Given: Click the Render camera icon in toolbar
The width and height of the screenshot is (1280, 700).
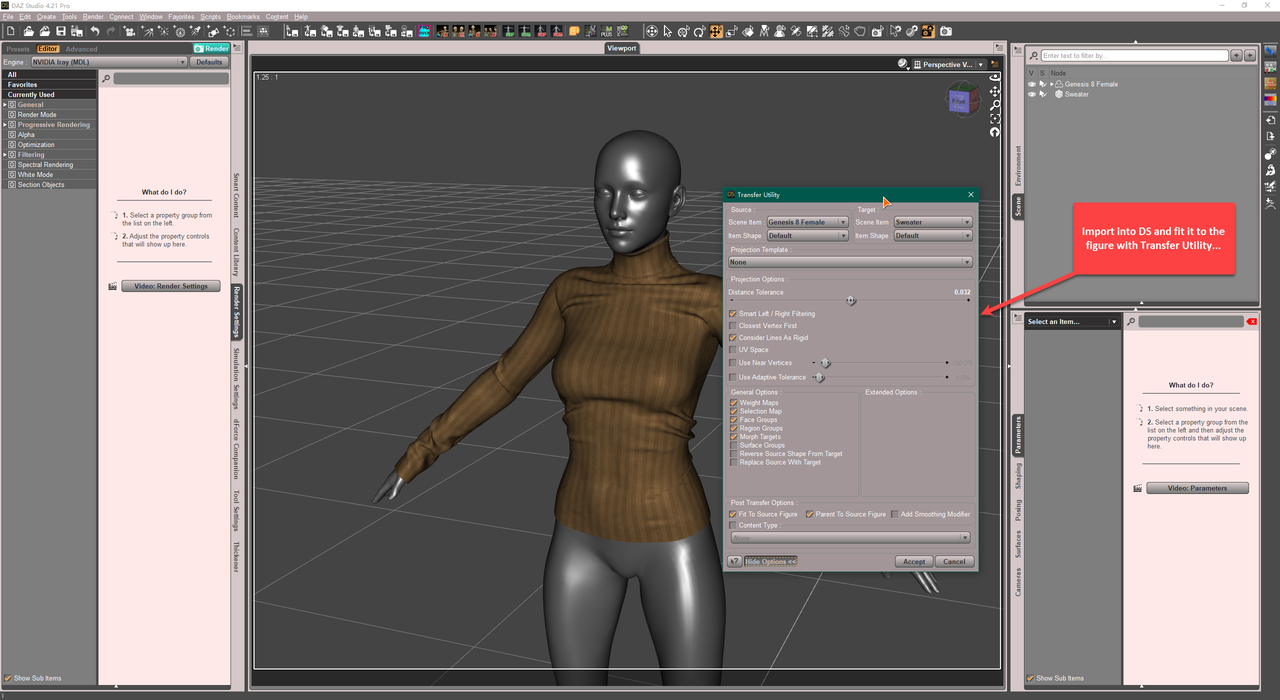Looking at the screenshot, I should 945,32.
